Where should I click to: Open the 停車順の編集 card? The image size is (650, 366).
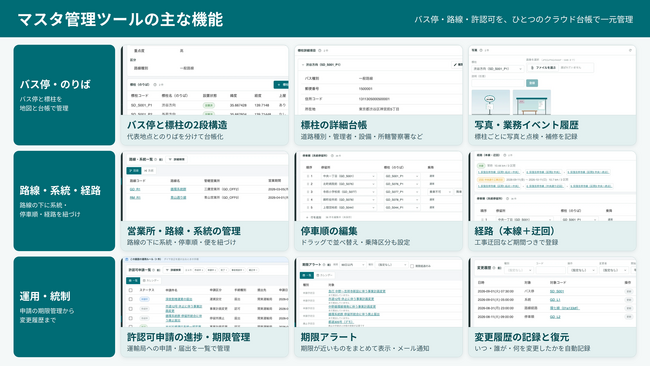[378, 201]
